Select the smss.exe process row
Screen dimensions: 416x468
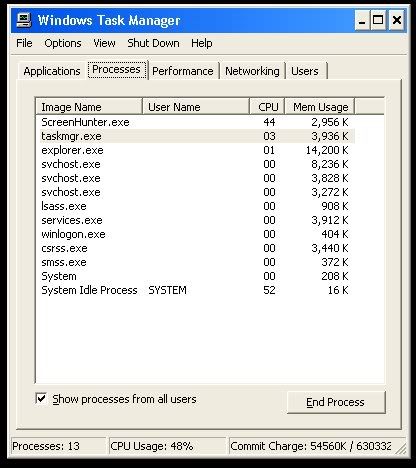point(197,262)
